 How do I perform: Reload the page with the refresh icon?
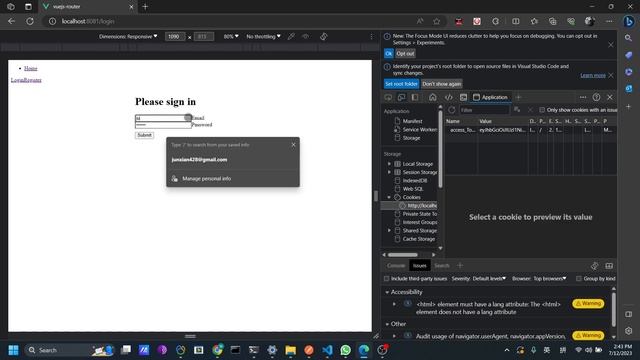click(30, 21)
